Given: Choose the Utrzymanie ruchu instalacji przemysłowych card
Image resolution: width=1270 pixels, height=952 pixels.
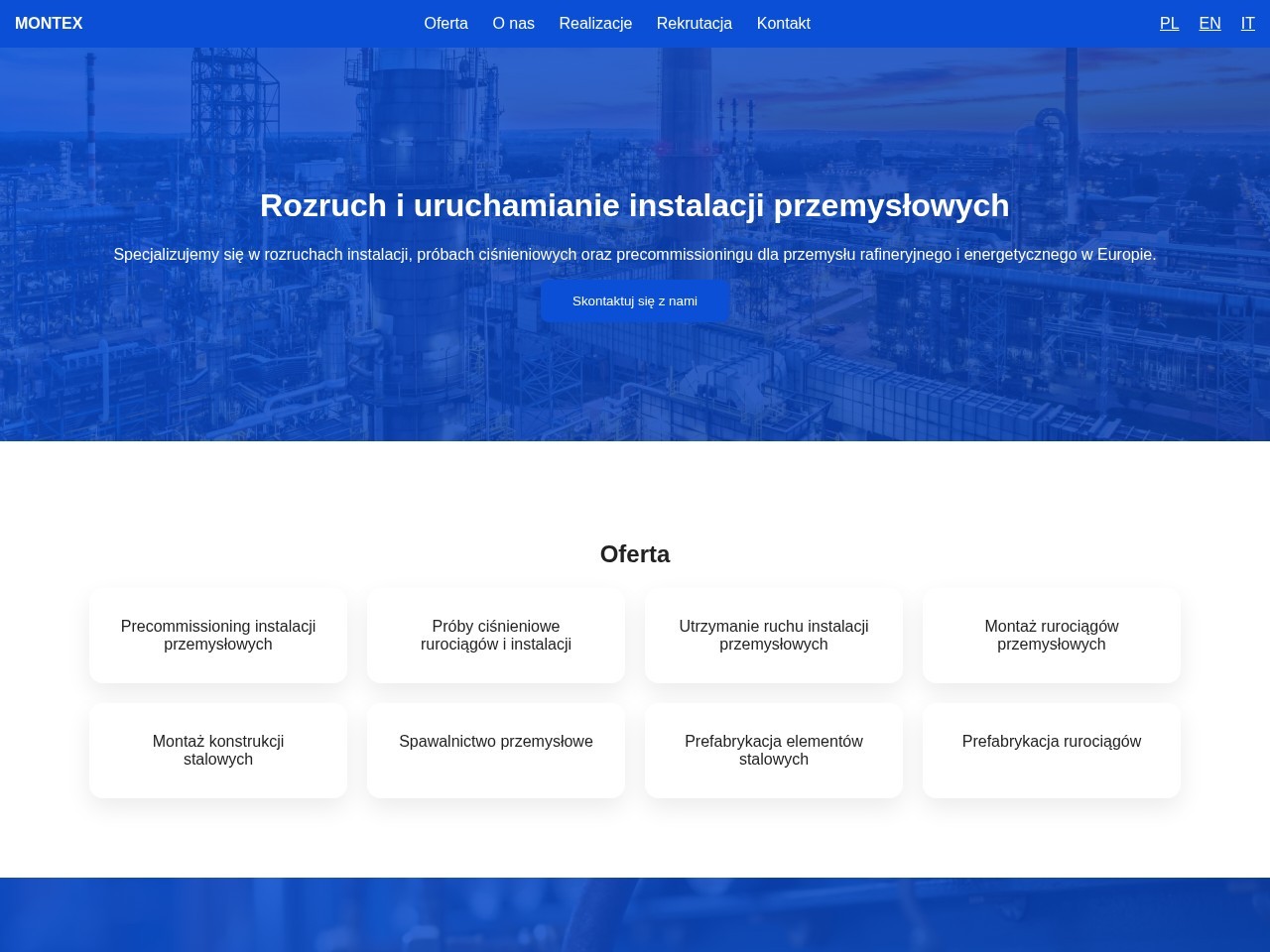Looking at the screenshot, I should coord(774,636).
